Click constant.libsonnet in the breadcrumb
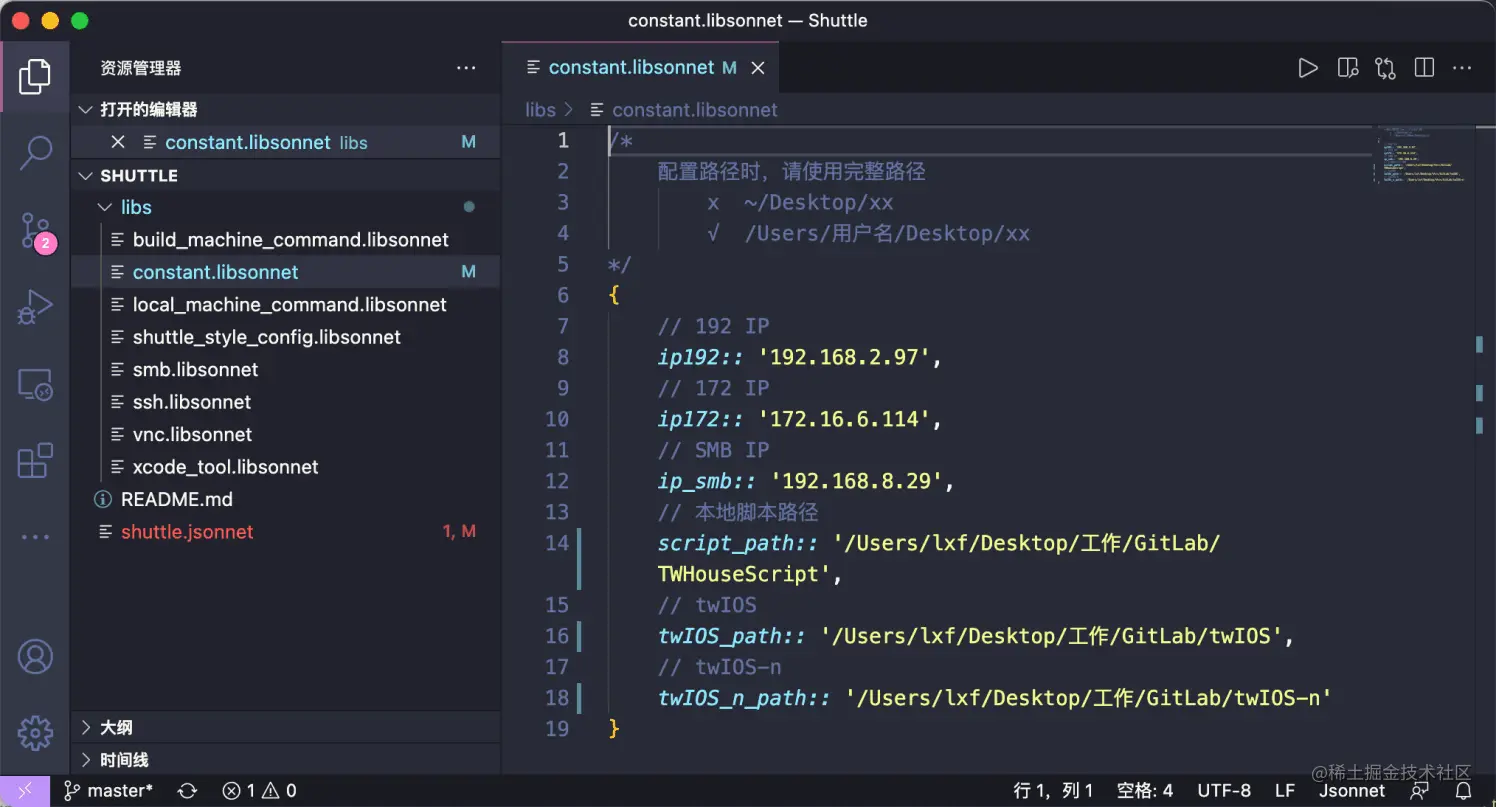This screenshot has height=807, width=1496. 694,110
